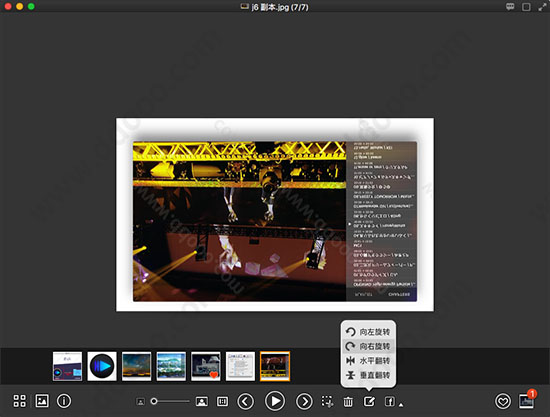Screen dimensions: 550x417
Task: Show image info panel
Action: (64, 401)
